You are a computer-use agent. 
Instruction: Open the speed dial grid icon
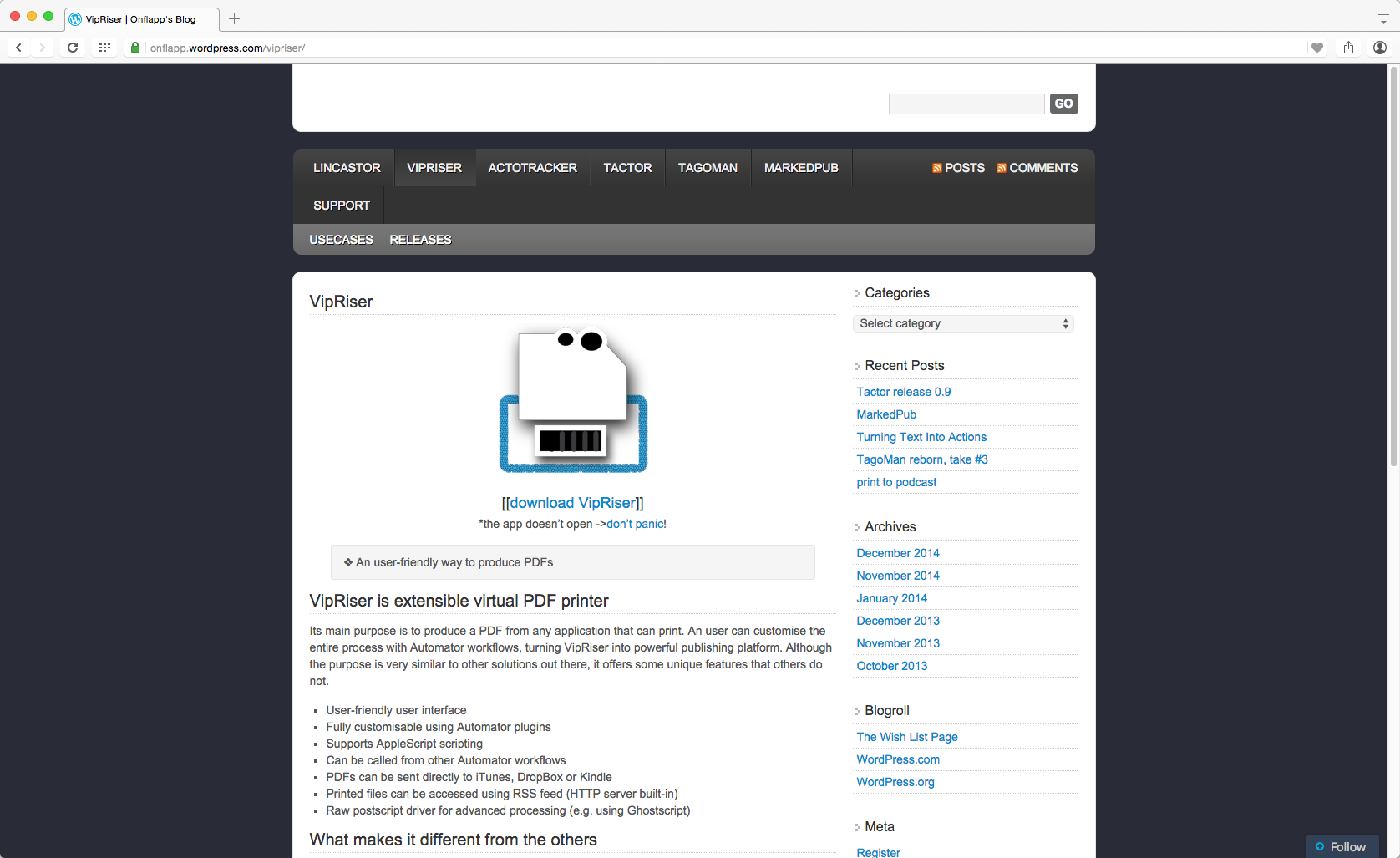pos(104,48)
